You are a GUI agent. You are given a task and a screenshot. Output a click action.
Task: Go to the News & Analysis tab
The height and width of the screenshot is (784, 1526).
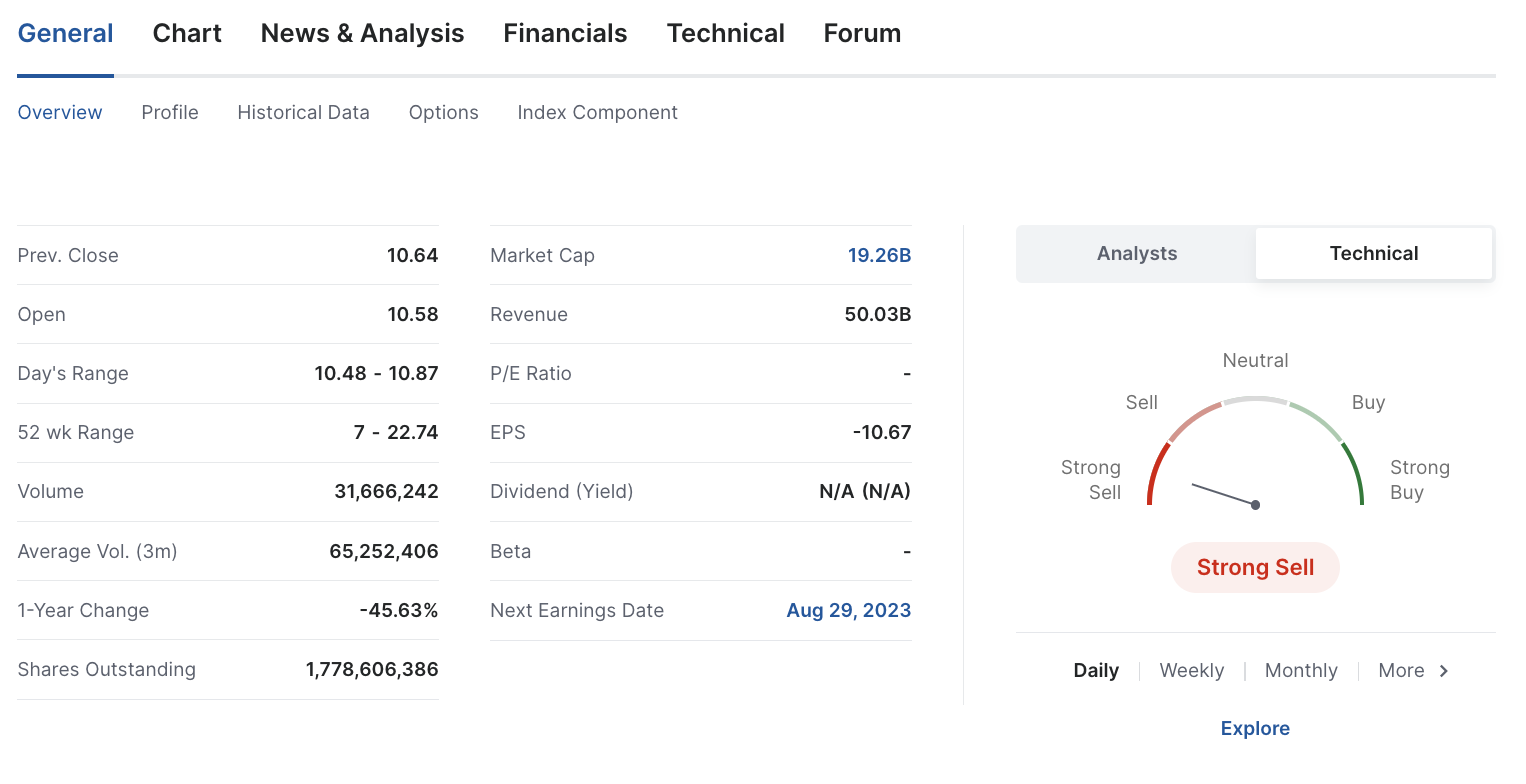click(362, 34)
